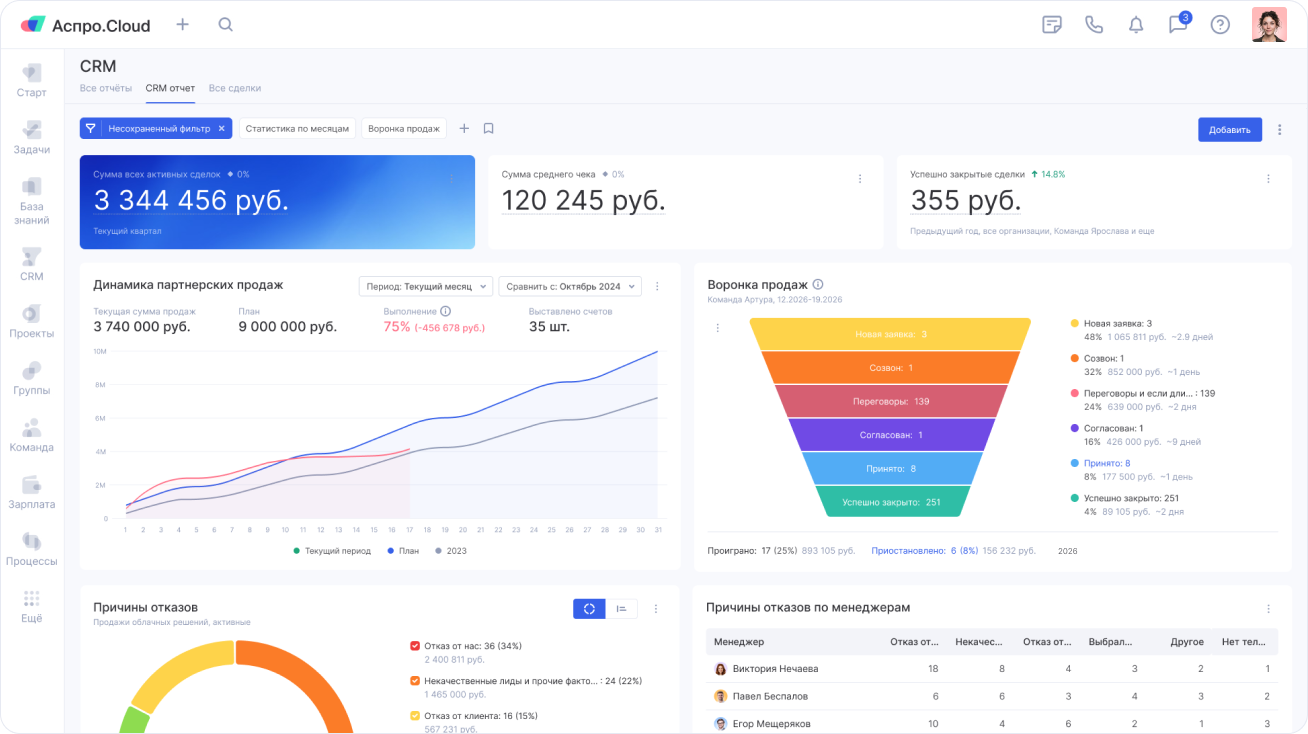Select the Статистика по месяцам filter preset
This screenshot has width=1308, height=734.
[297, 129]
